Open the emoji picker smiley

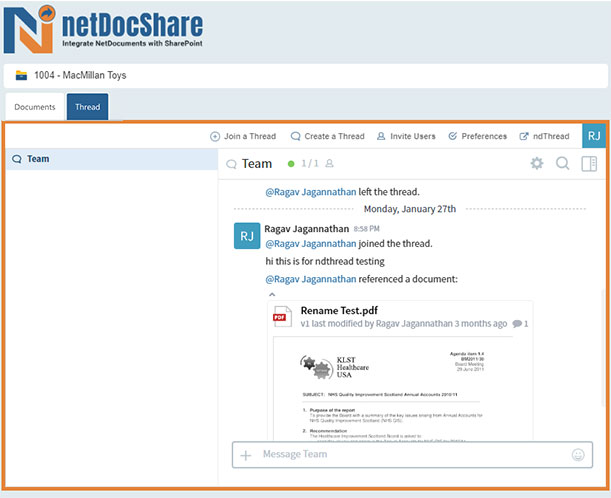(x=578, y=455)
